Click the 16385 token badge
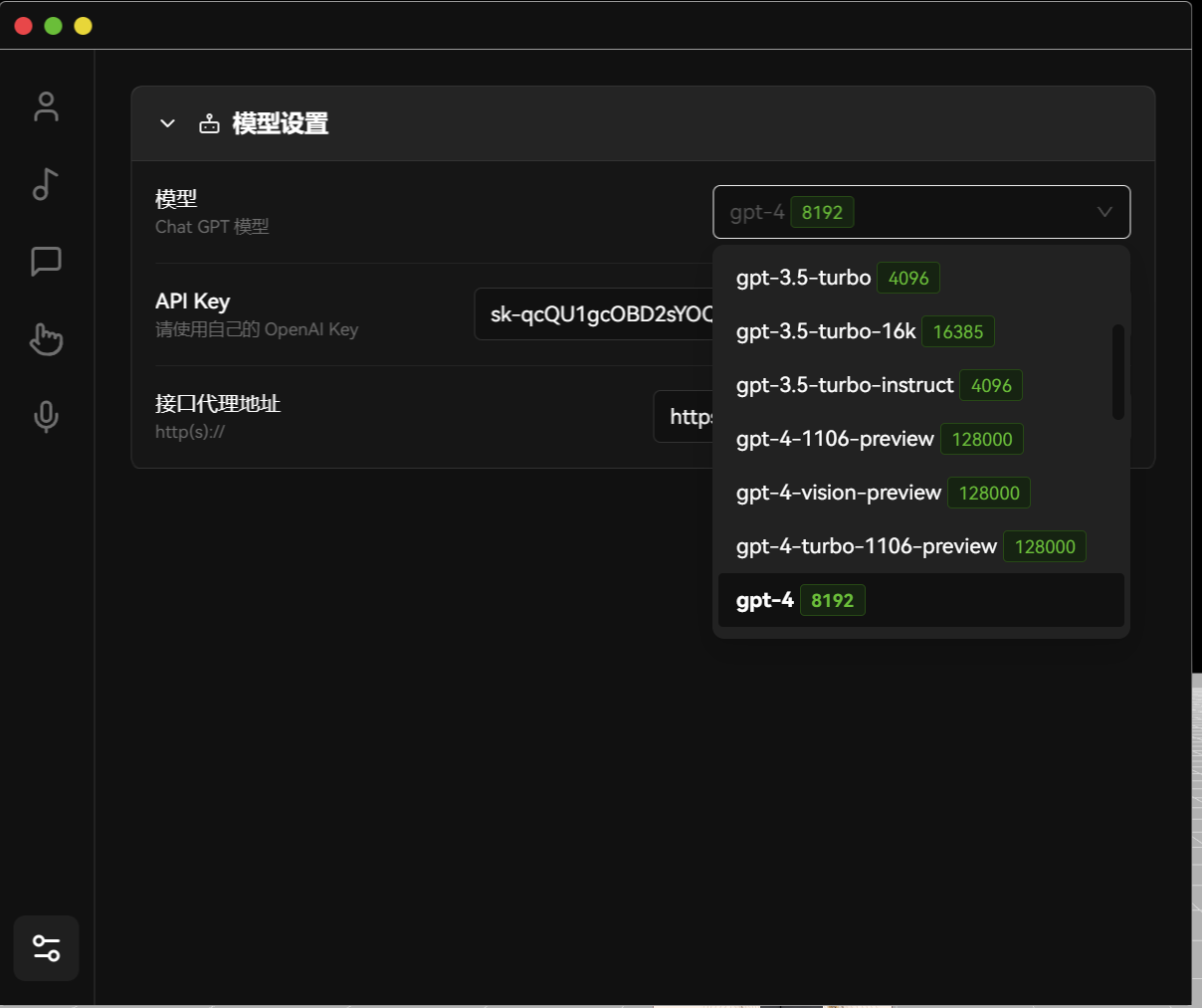Viewport: 1202px width, 1008px height. tap(958, 331)
